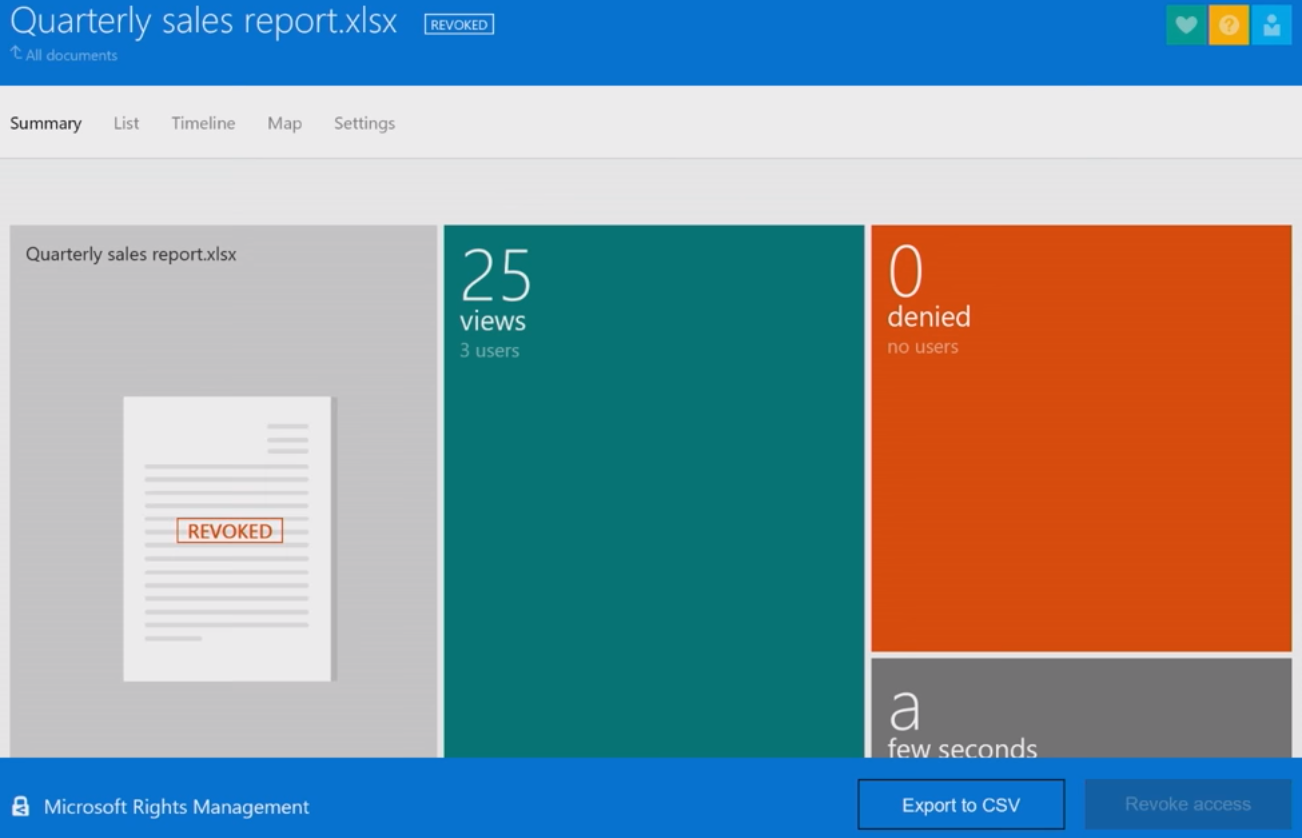This screenshot has width=1302, height=838.
Task: Switch to the Summary tab
Action: point(46,123)
